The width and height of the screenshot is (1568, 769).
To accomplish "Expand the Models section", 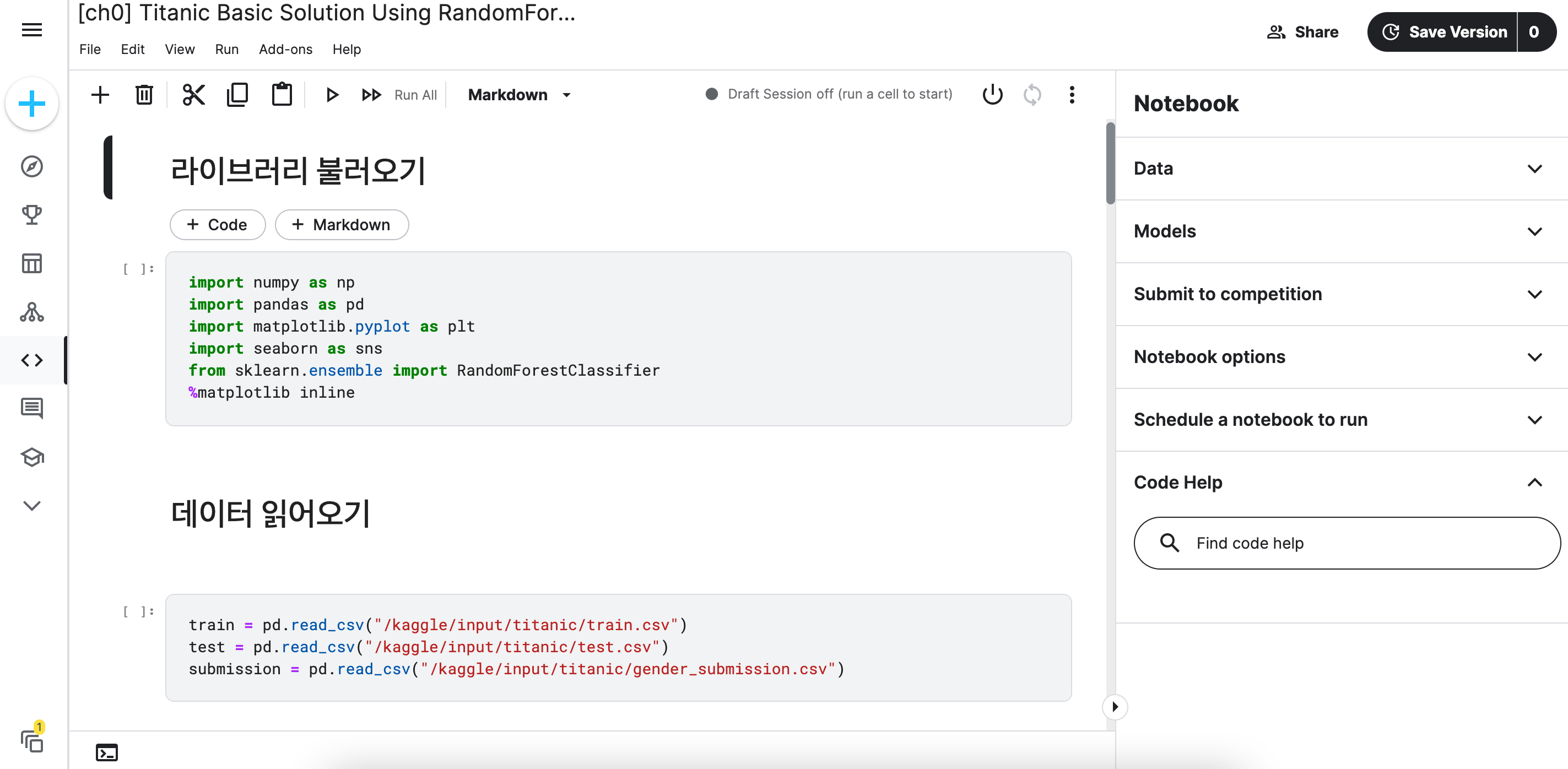I will (1342, 231).
